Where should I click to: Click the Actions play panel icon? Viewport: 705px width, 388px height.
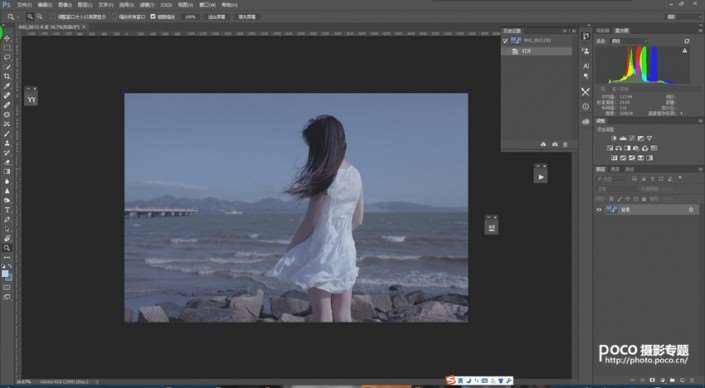(x=540, y=177)
